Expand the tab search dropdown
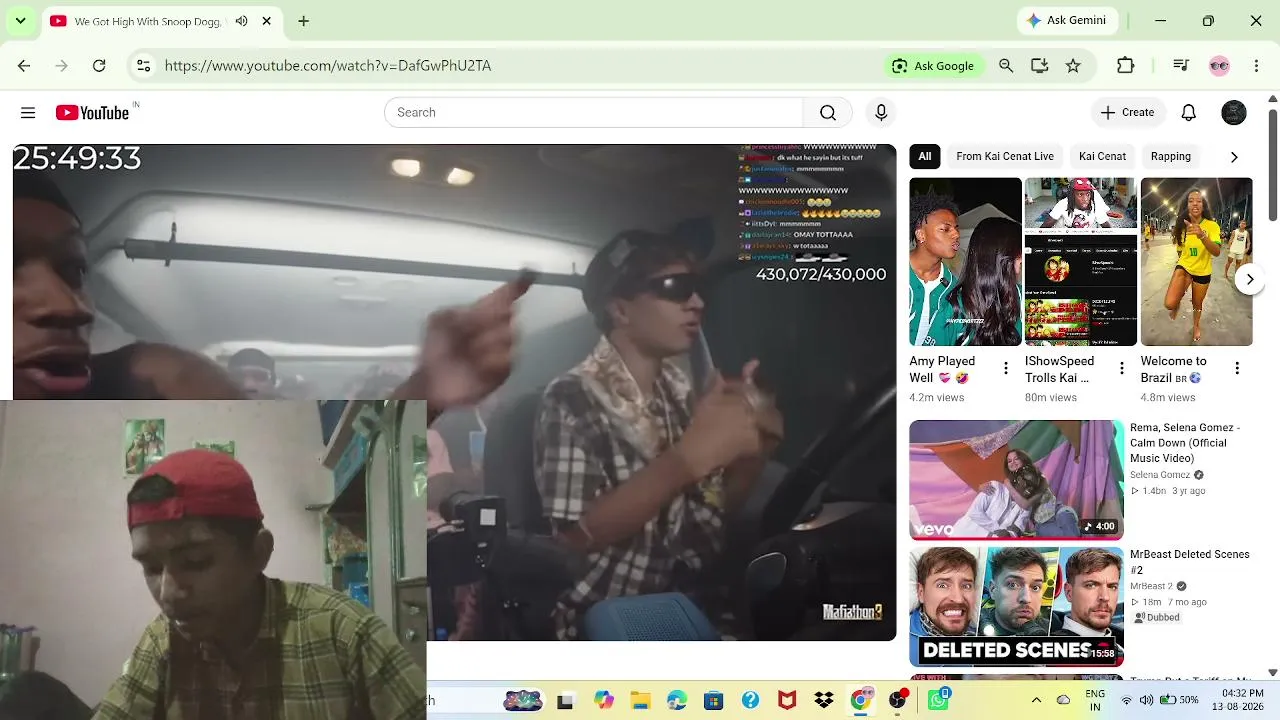The image size is (1280, 720). tap(20, 21)
